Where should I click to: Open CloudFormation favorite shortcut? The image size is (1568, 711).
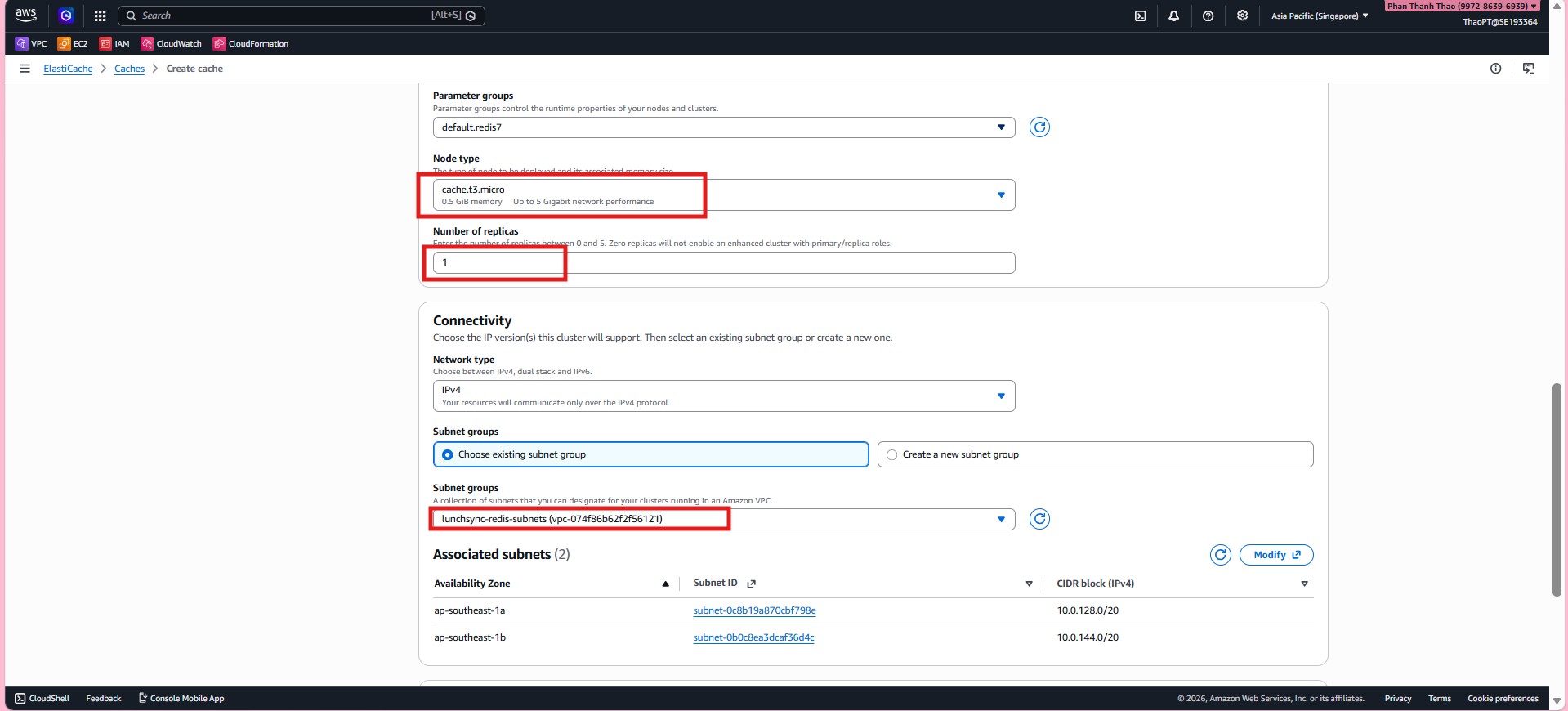(251, 43)
